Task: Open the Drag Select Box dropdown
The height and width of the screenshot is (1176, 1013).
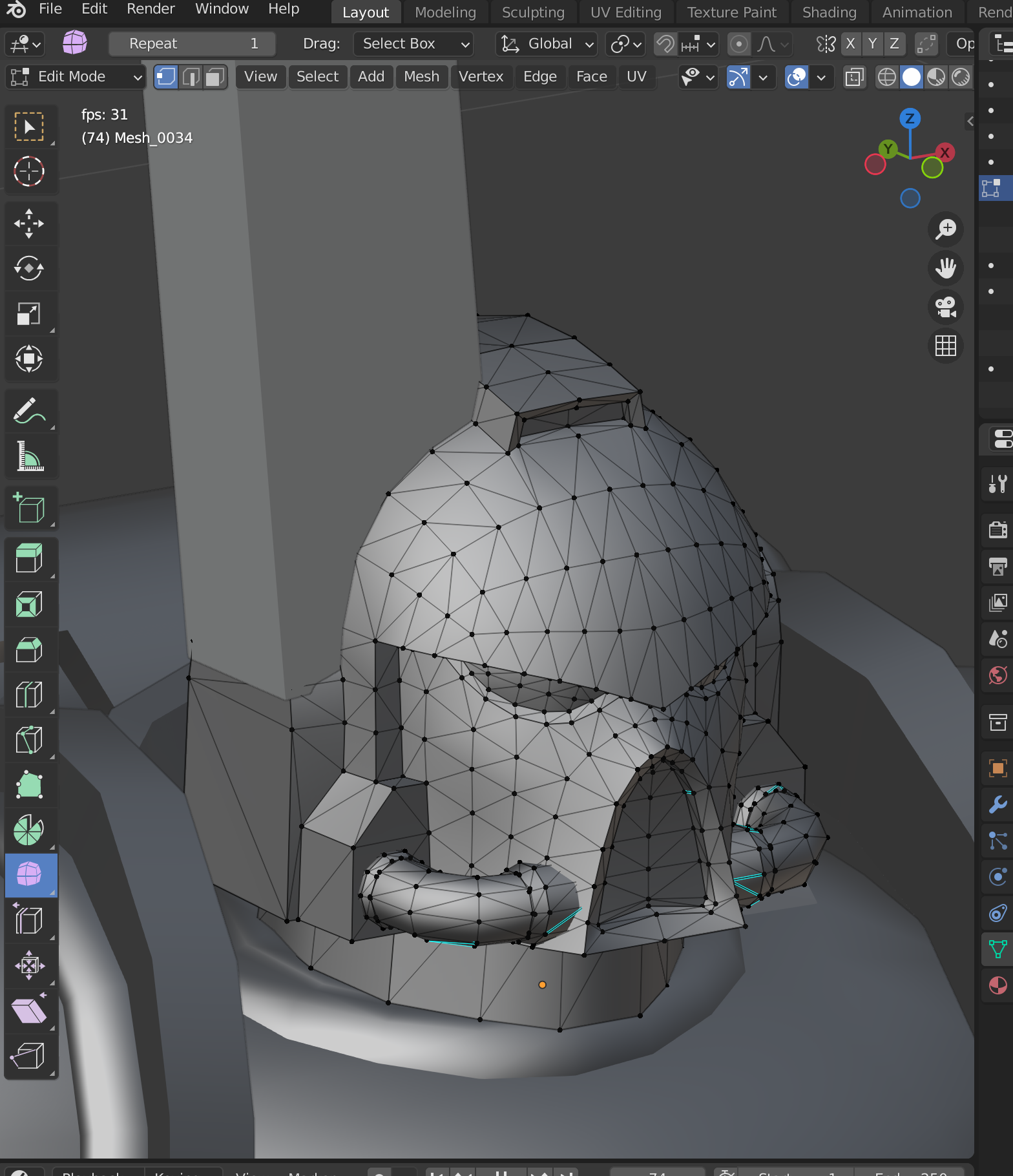Action: point(413,44)
